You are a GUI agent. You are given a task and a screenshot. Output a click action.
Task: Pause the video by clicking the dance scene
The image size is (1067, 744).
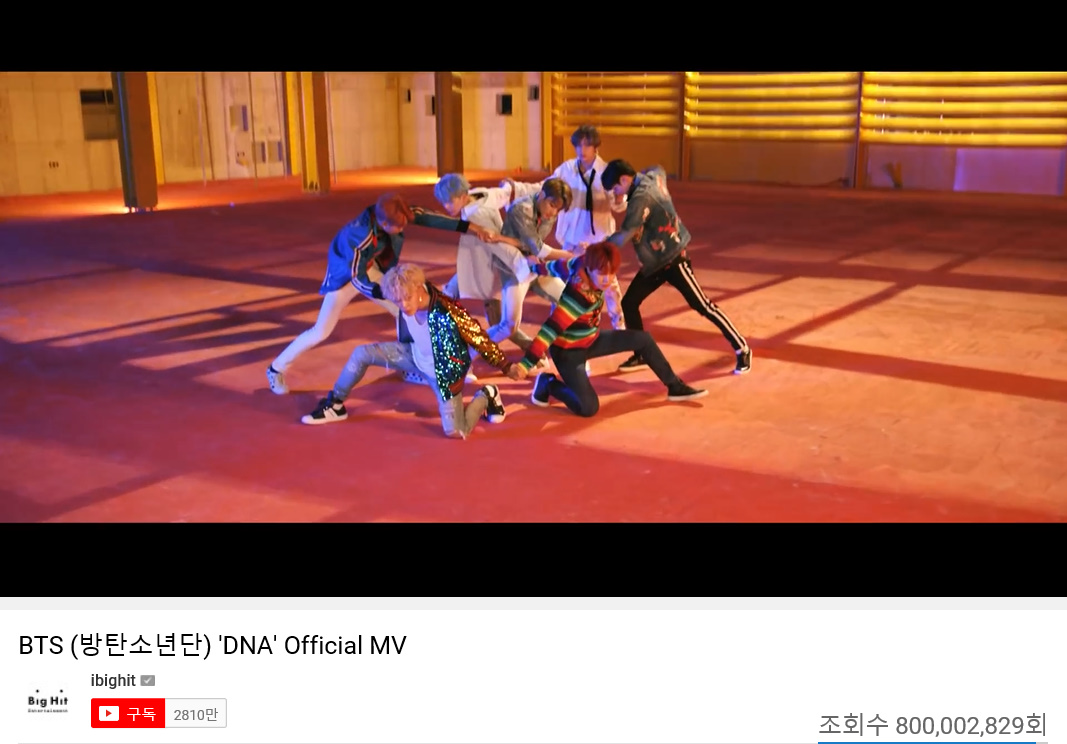coord(534,297)
